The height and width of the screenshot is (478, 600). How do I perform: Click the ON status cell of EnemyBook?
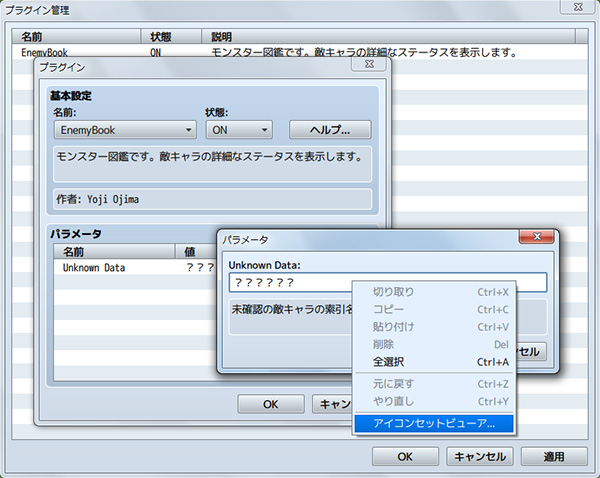pyautogui.click(x=155, y=52)
